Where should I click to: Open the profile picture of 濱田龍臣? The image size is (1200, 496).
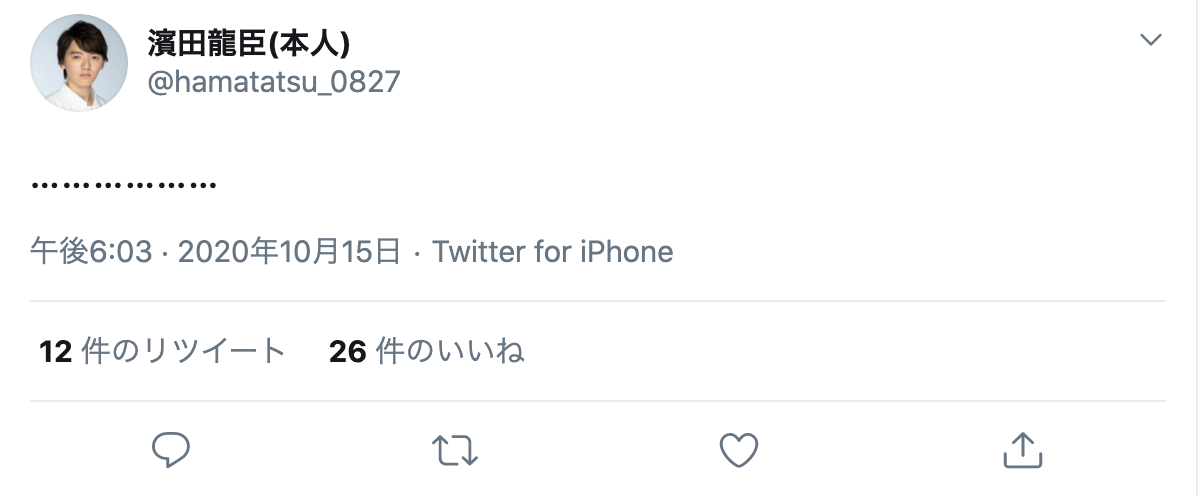[80, 62]
